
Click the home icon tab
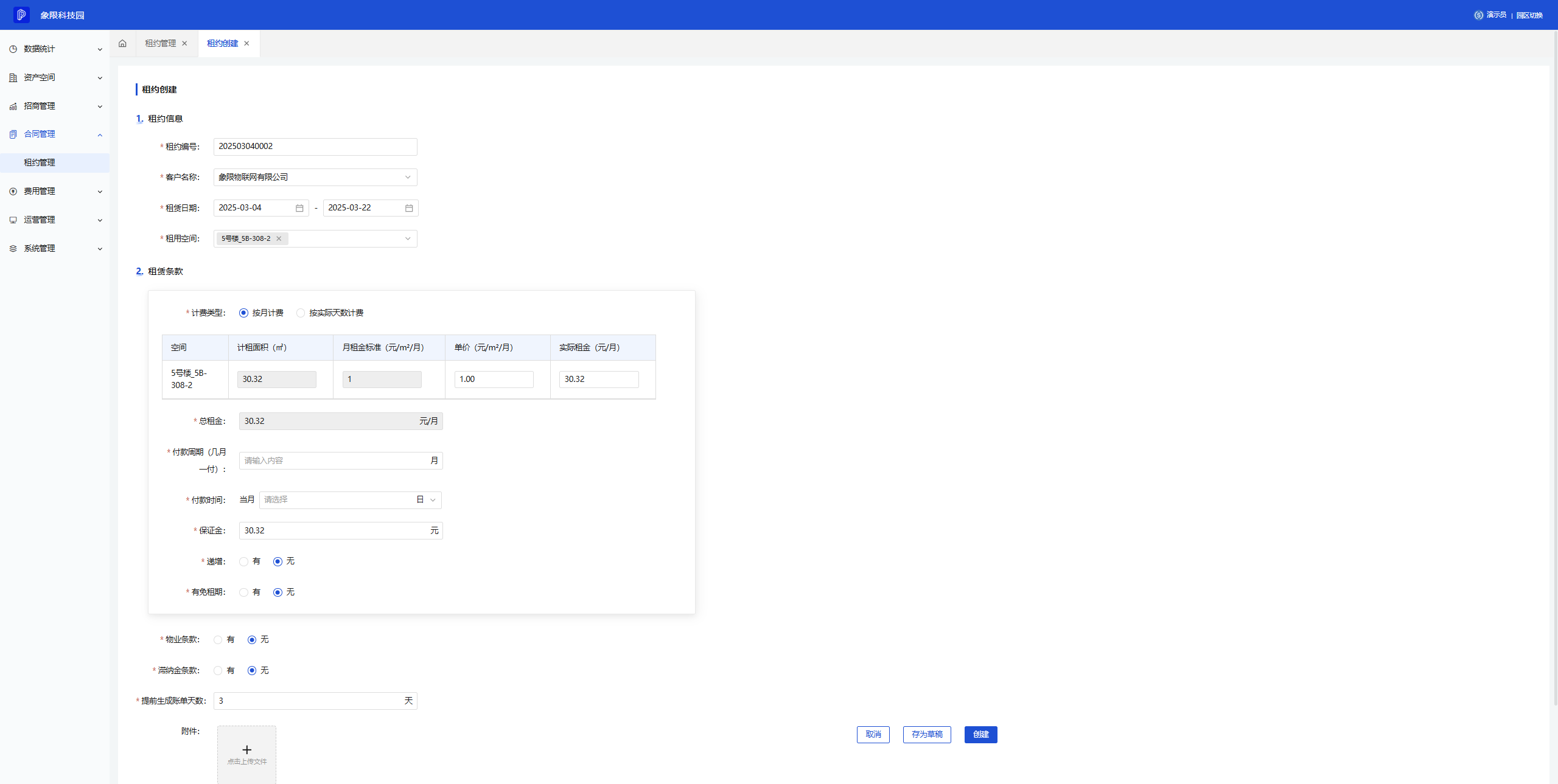122,43
